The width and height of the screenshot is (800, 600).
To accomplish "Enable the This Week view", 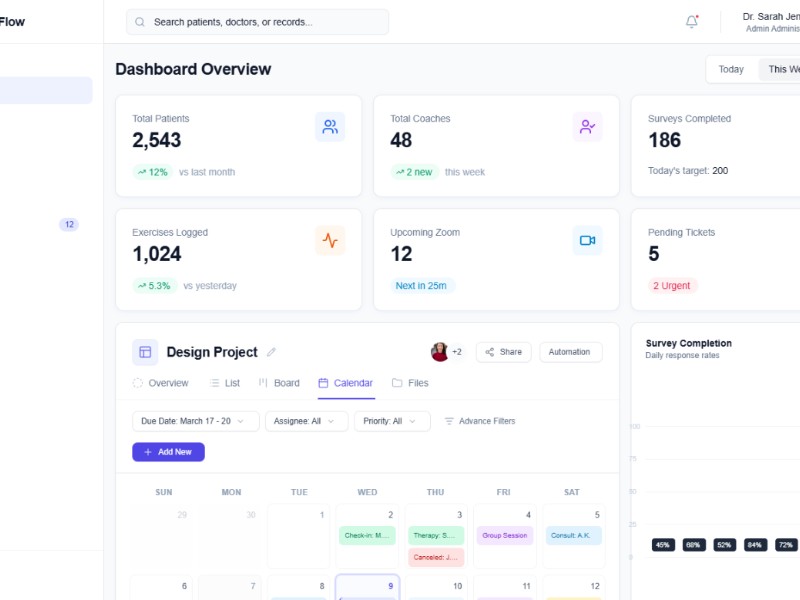I will (784, 69).
